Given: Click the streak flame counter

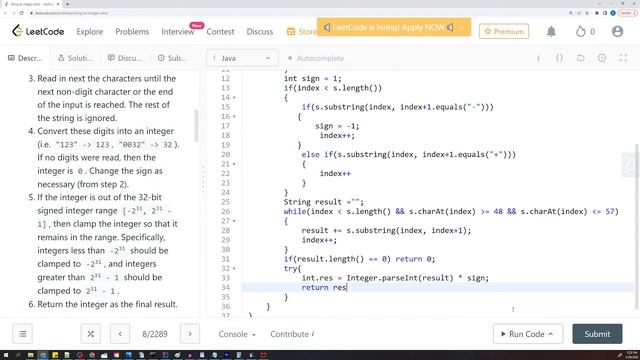Looking at the screenshot, I should coord(585,31).
